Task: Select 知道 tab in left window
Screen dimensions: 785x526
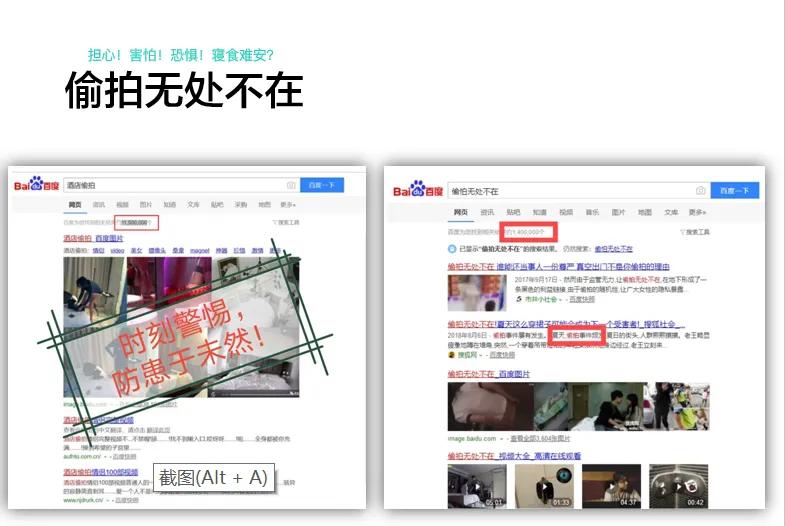Action: coord(170,205)
